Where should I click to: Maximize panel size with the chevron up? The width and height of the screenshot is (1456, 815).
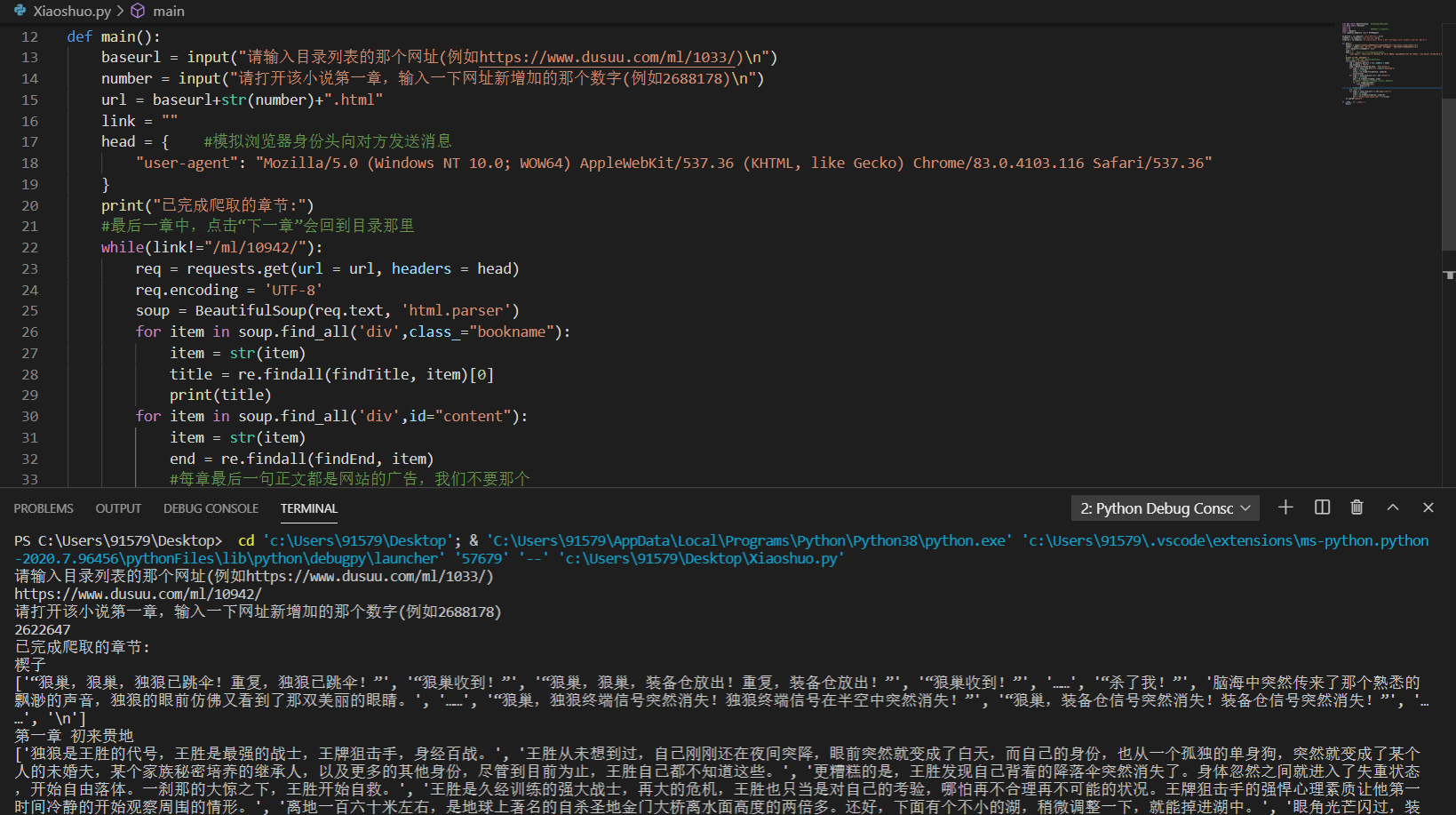pos(1393,507)
